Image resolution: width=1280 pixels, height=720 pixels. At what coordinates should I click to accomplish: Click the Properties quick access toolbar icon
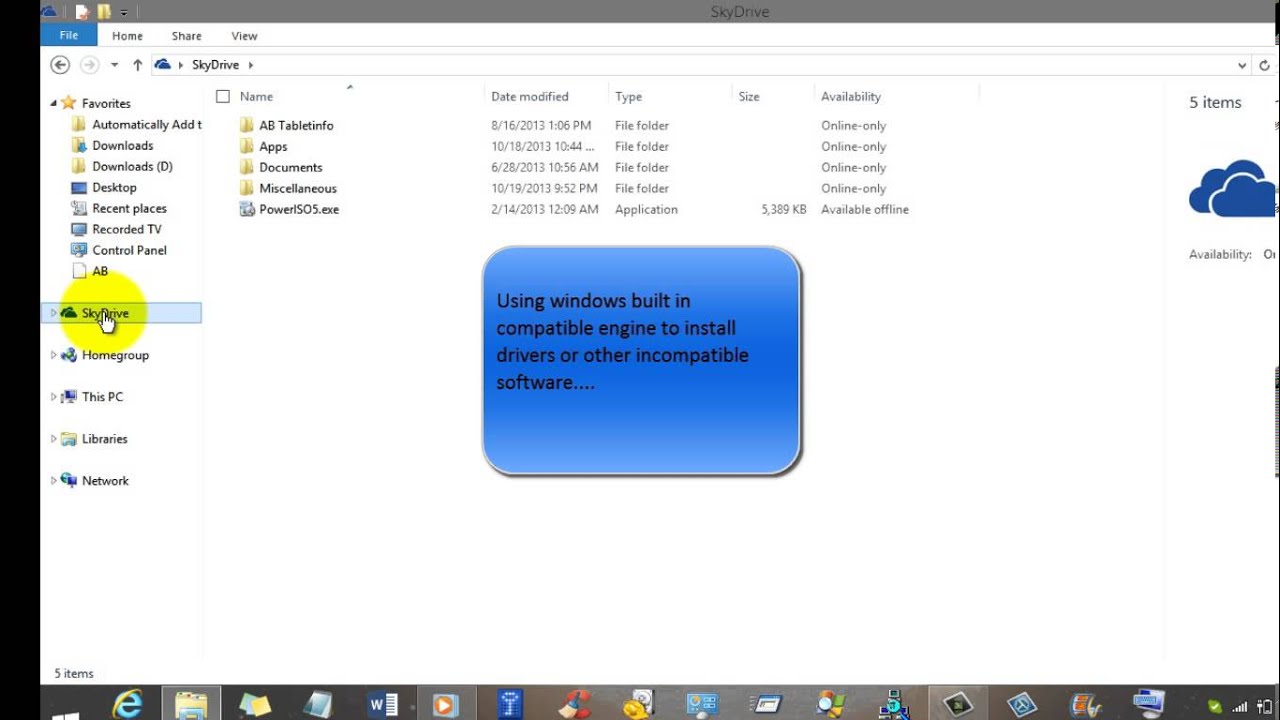pyautogui.click(x=81, y=11)
